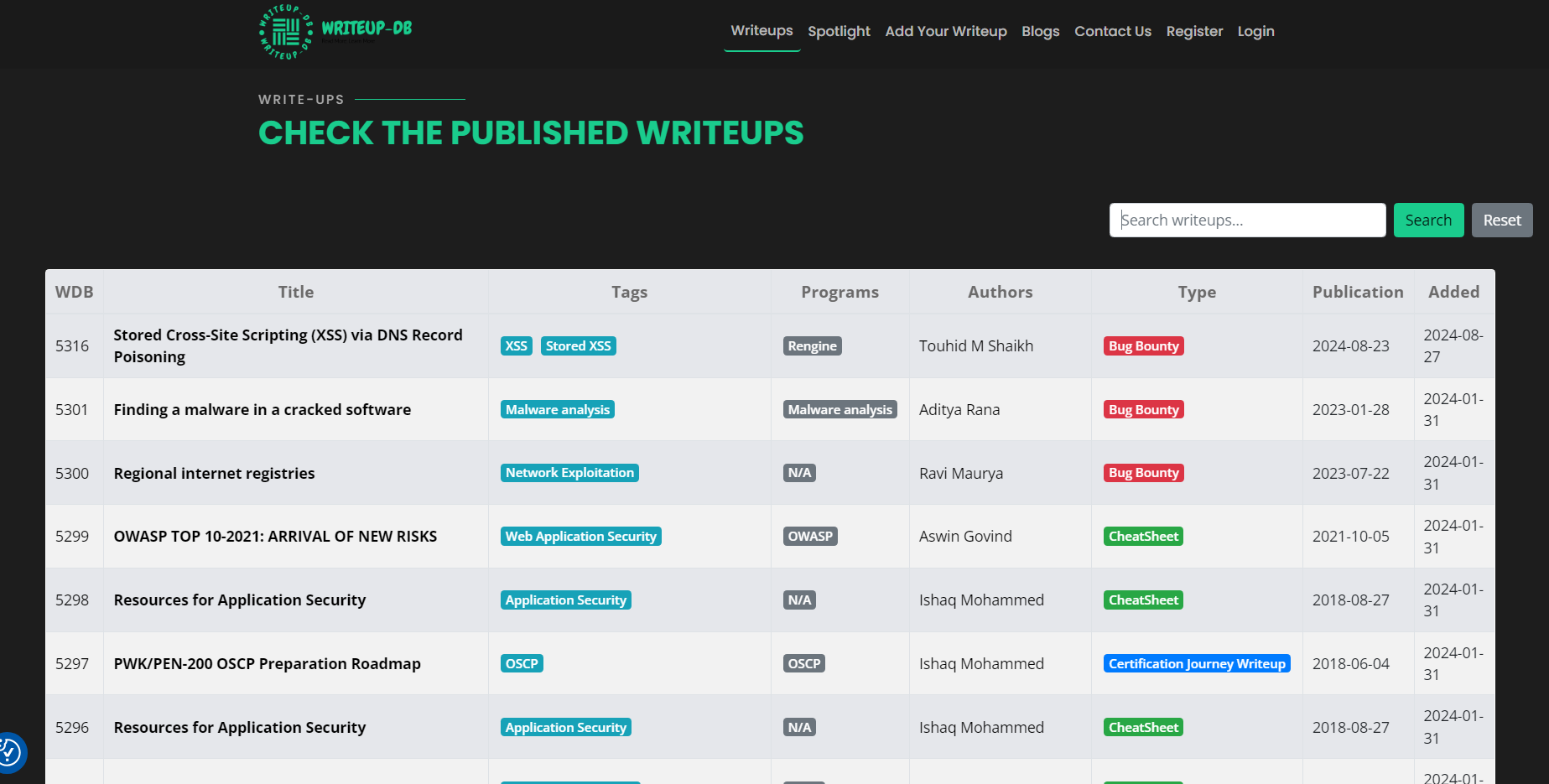Open PWK/PEN-200 OSCP Preparation Roadmap
Viewport: 1549px width, 784px height.
coord(267,663)
